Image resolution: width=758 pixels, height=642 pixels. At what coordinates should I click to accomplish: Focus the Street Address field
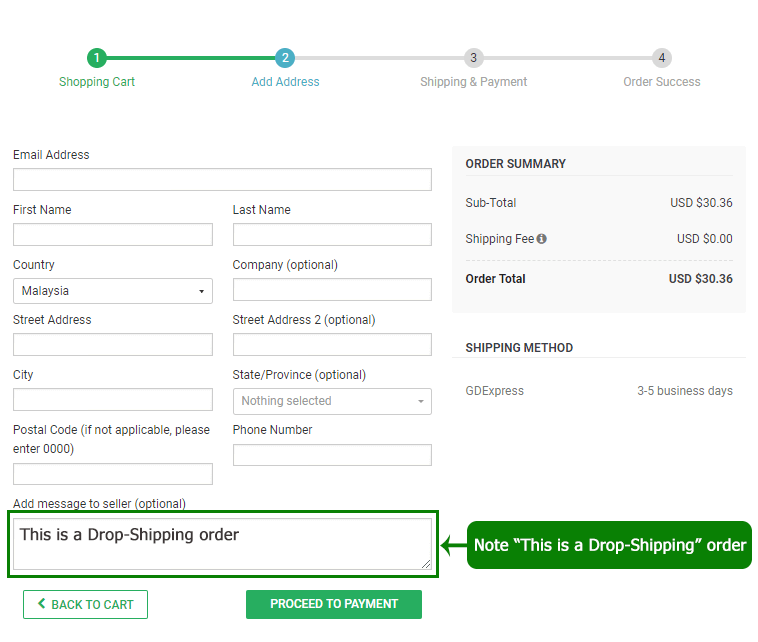pos(113,345)
